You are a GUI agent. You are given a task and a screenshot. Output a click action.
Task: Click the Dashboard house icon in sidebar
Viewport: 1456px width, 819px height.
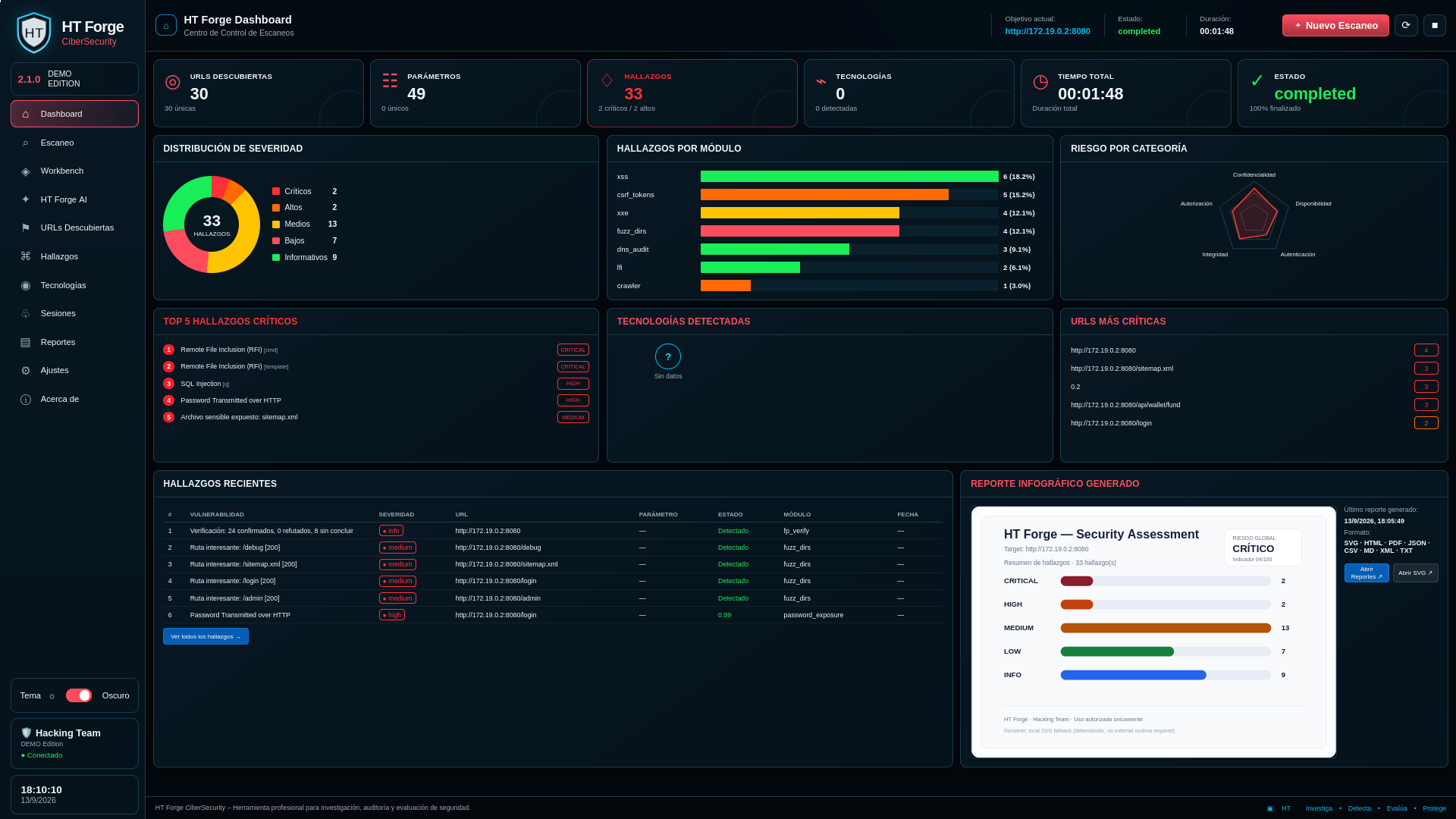pyautogui.click(x=26, y=114)
